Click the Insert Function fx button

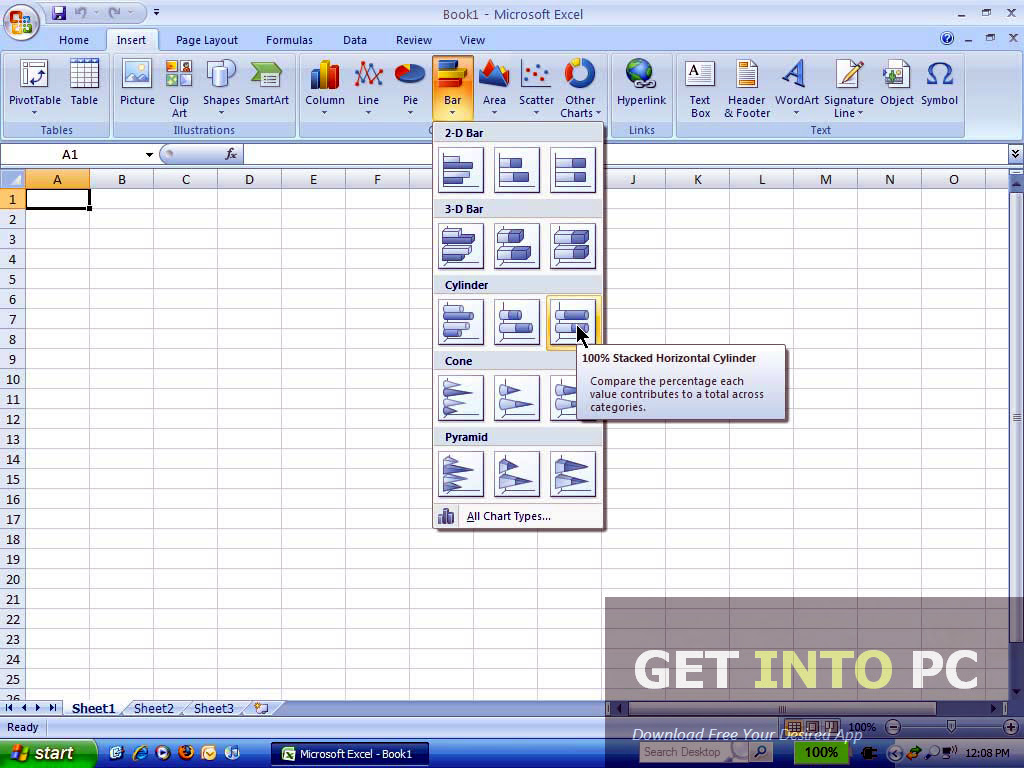[x=231, y=155]
